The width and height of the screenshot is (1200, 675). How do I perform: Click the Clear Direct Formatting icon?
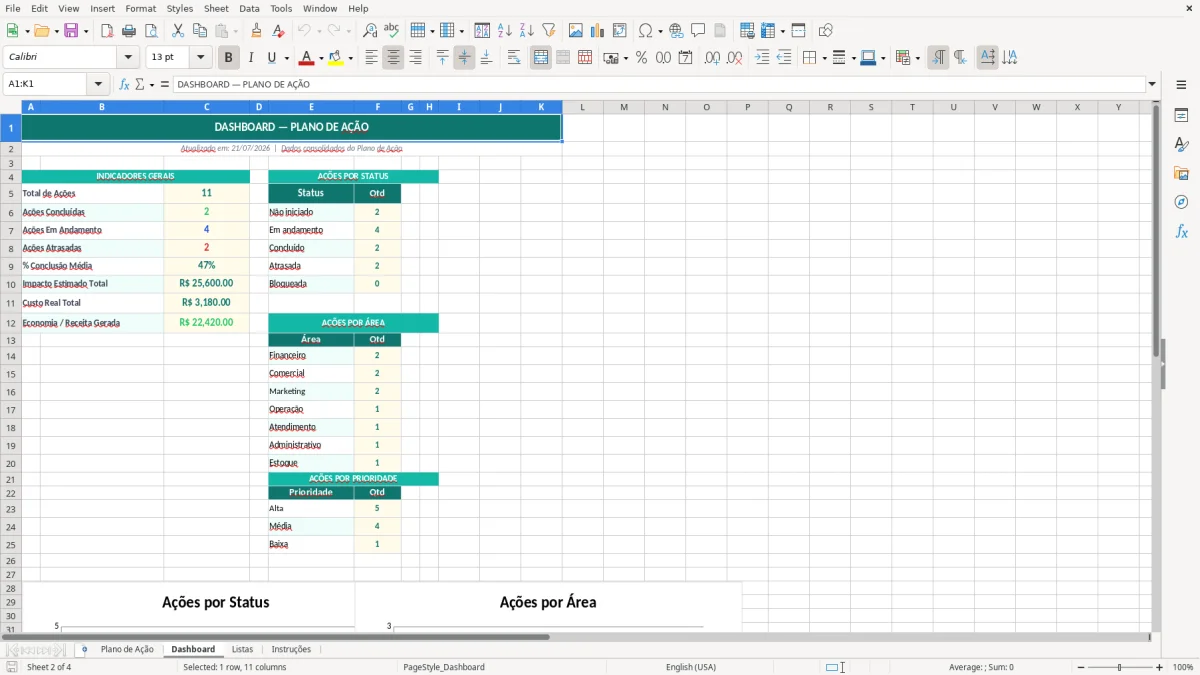click(279, 31)
